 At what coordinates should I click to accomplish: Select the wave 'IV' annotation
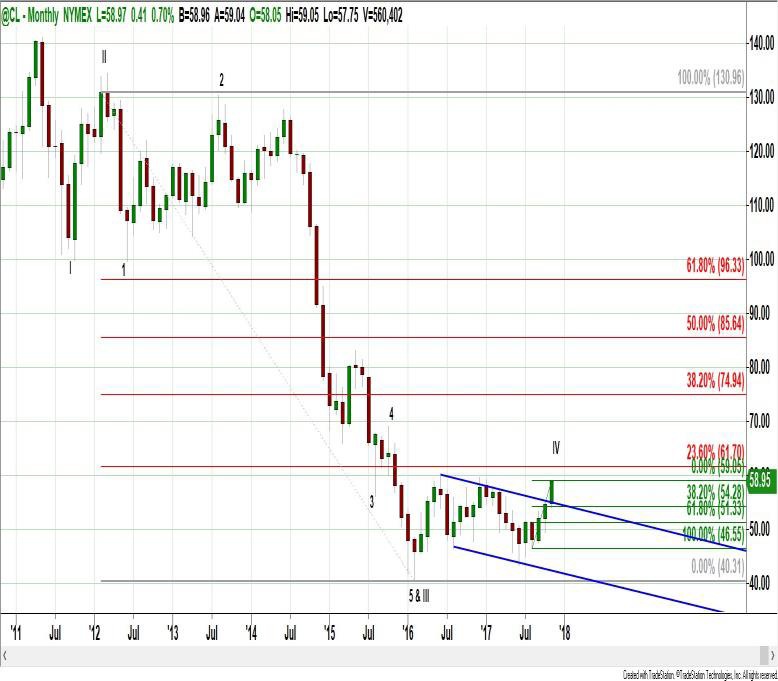pos(556,446)
